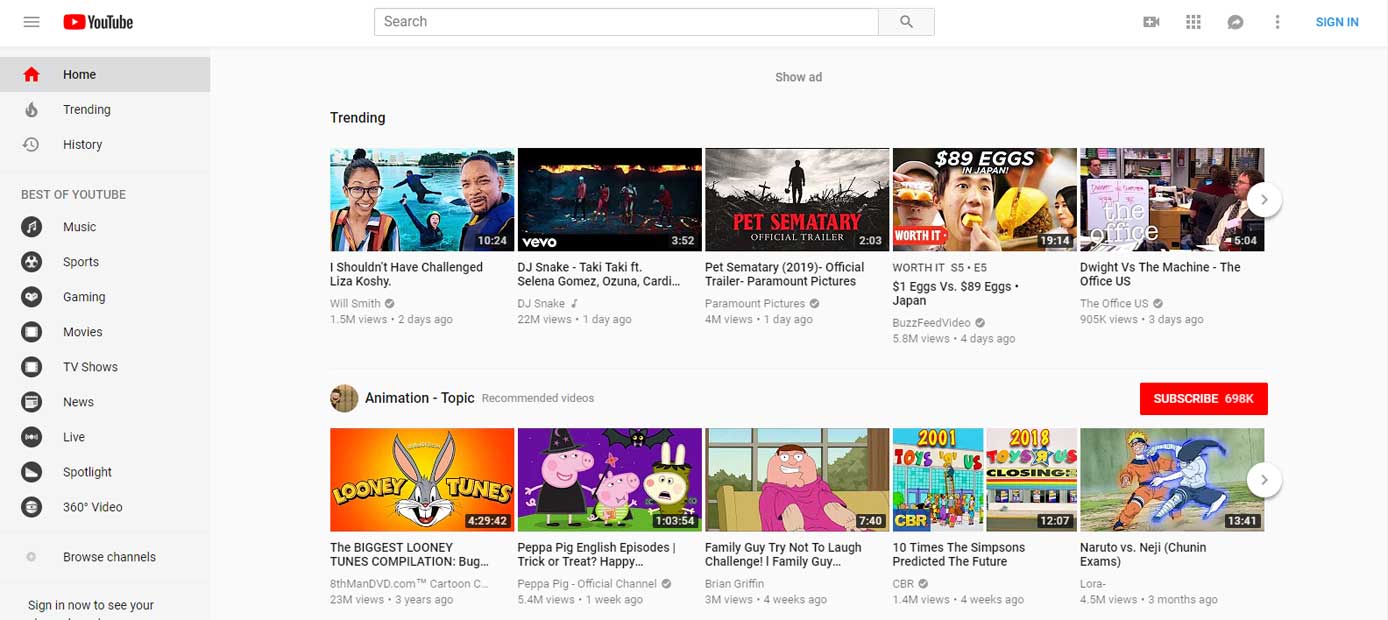The height and width of the screenshot is (620, 1388).
Task: Open Movies in the sidebar
Action: point(105,332)
